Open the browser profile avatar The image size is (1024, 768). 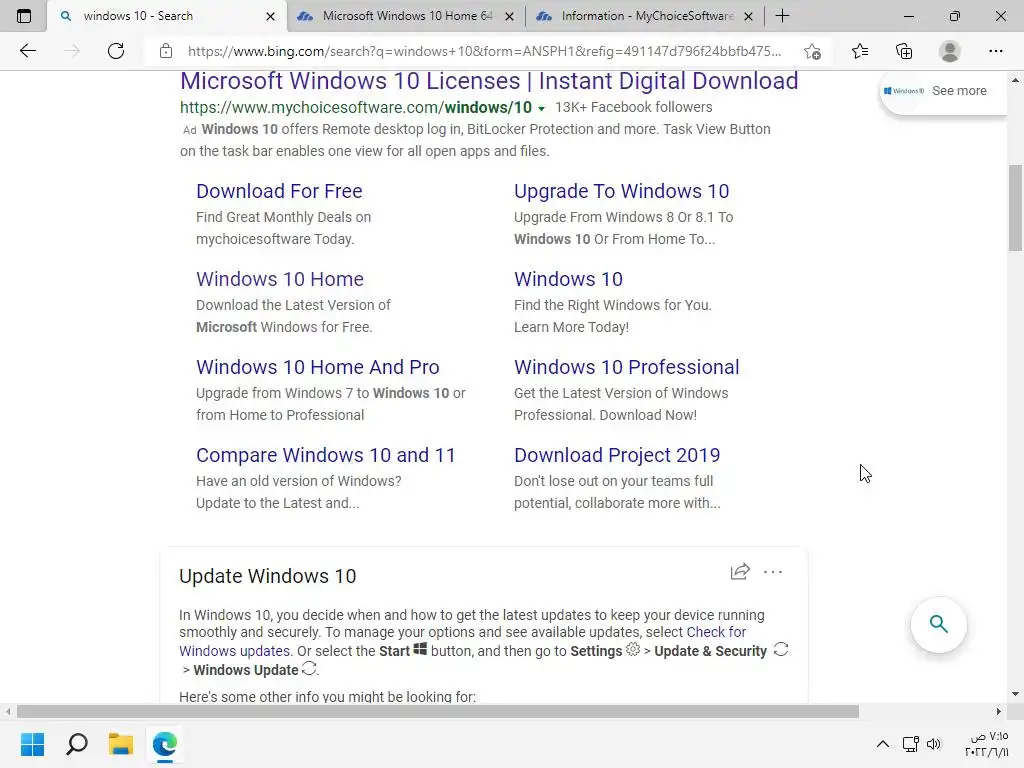tap(950, 51)
